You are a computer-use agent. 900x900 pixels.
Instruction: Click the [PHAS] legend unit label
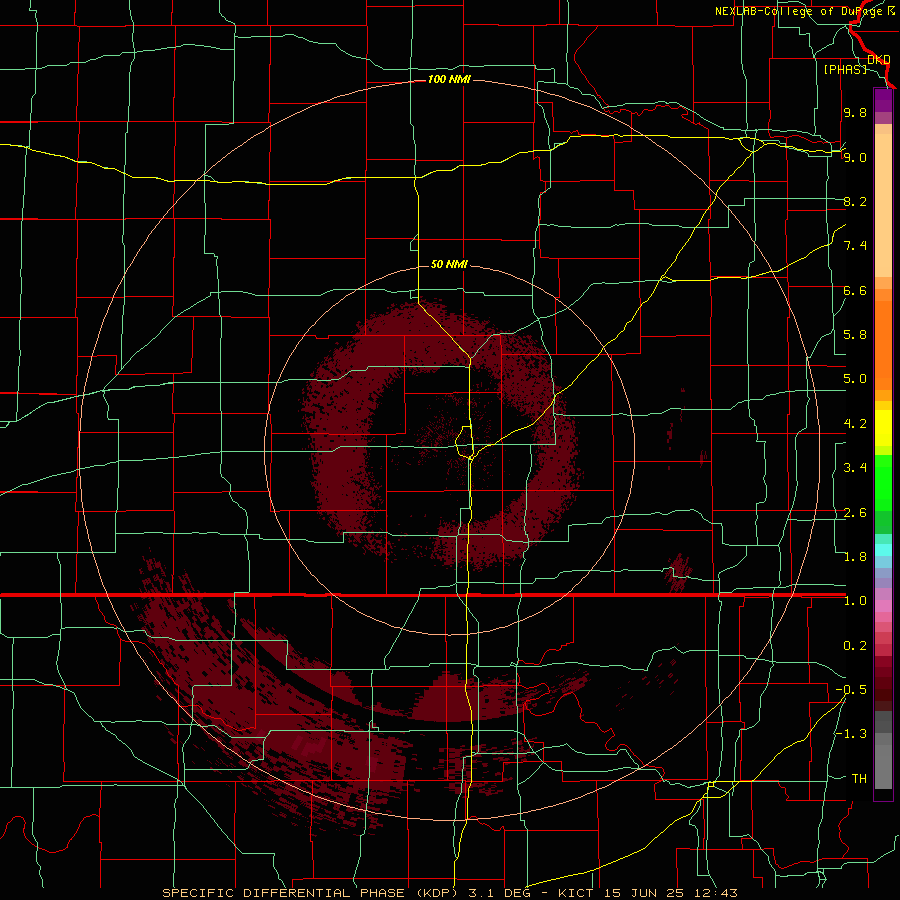[x=845, y=69]
